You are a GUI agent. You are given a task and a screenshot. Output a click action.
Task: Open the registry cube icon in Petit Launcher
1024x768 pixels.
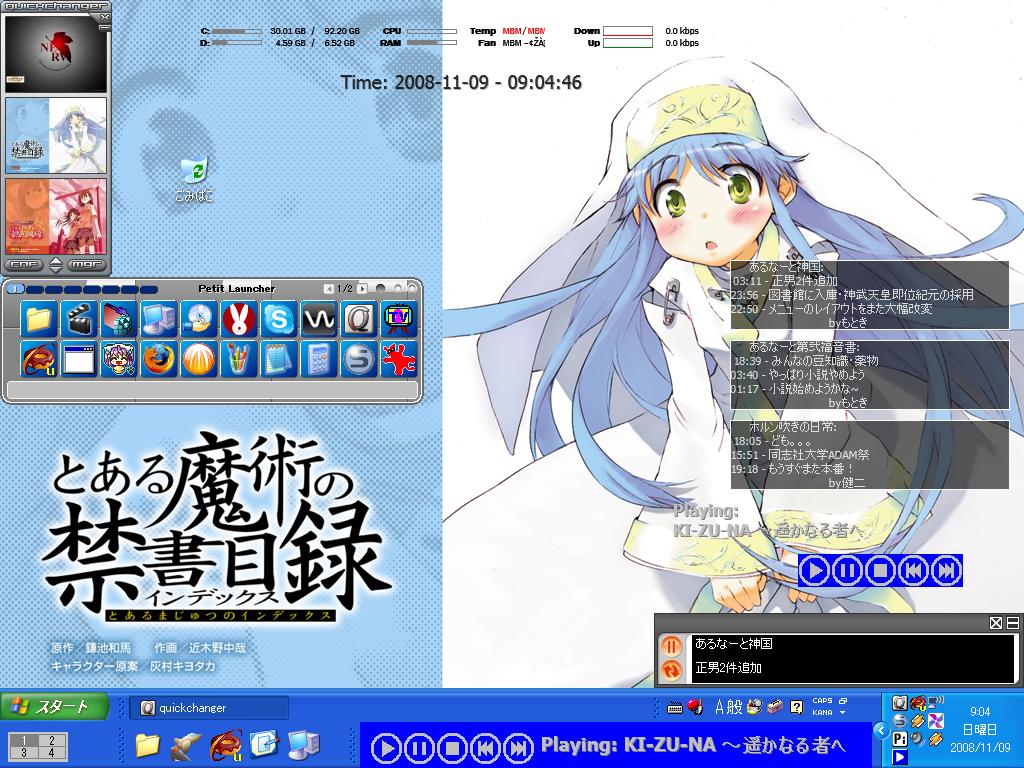[119, 319]
